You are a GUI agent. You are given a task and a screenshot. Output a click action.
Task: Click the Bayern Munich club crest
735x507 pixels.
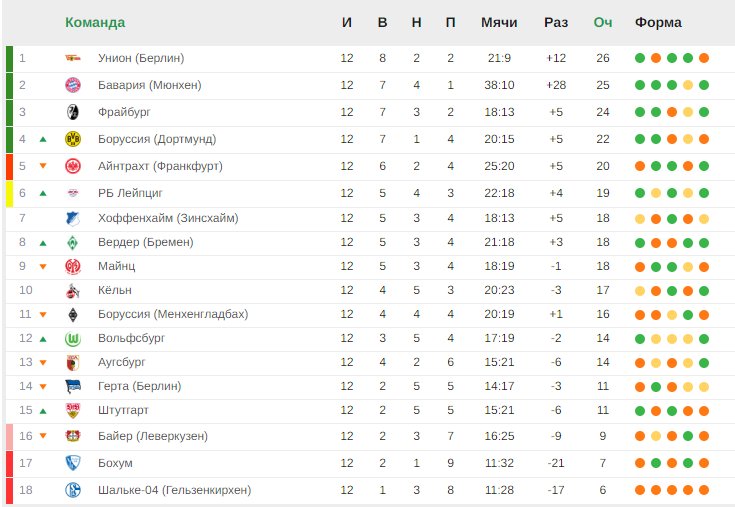click(x=73, y=85)
